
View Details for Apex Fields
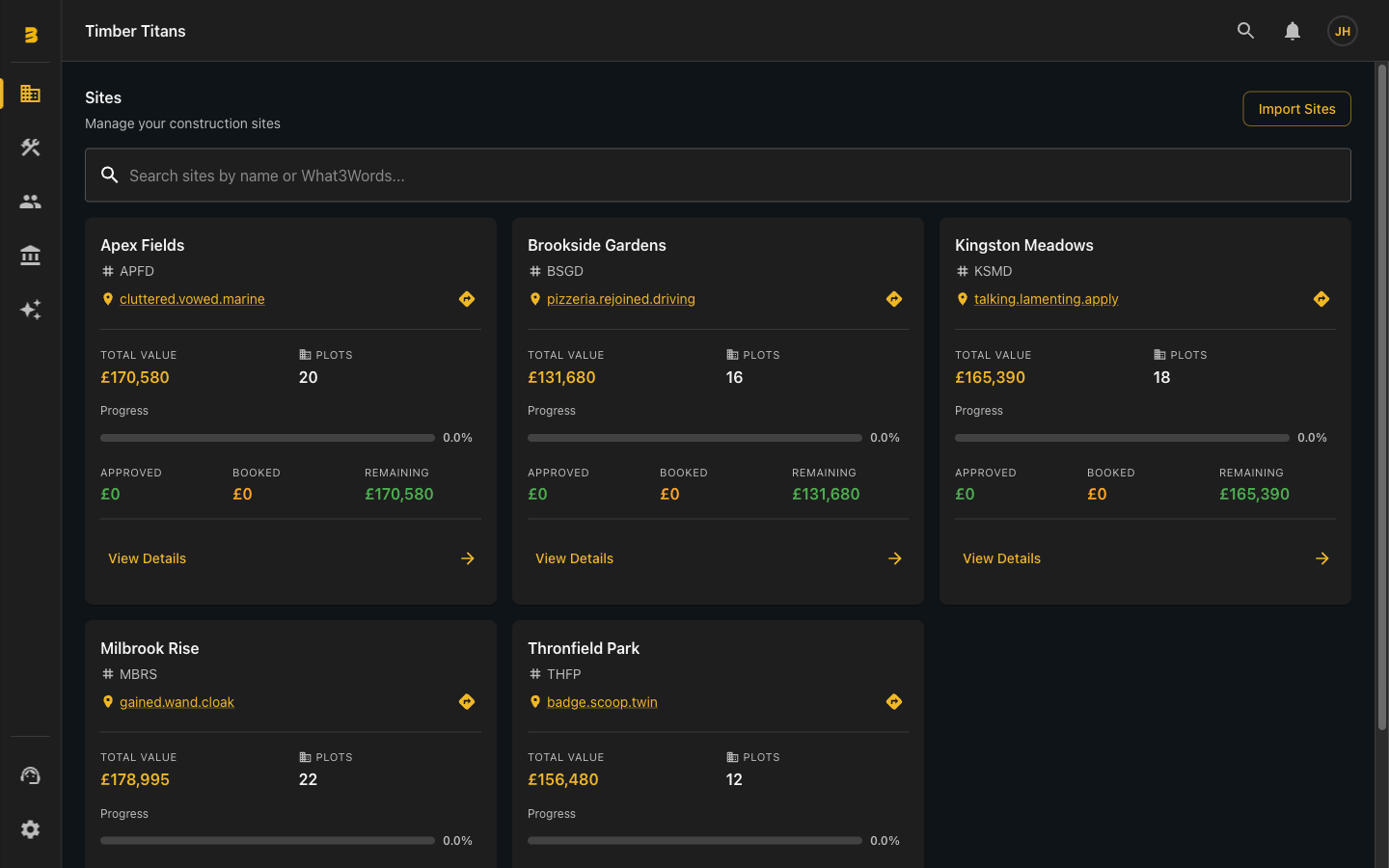pos(147,557)
